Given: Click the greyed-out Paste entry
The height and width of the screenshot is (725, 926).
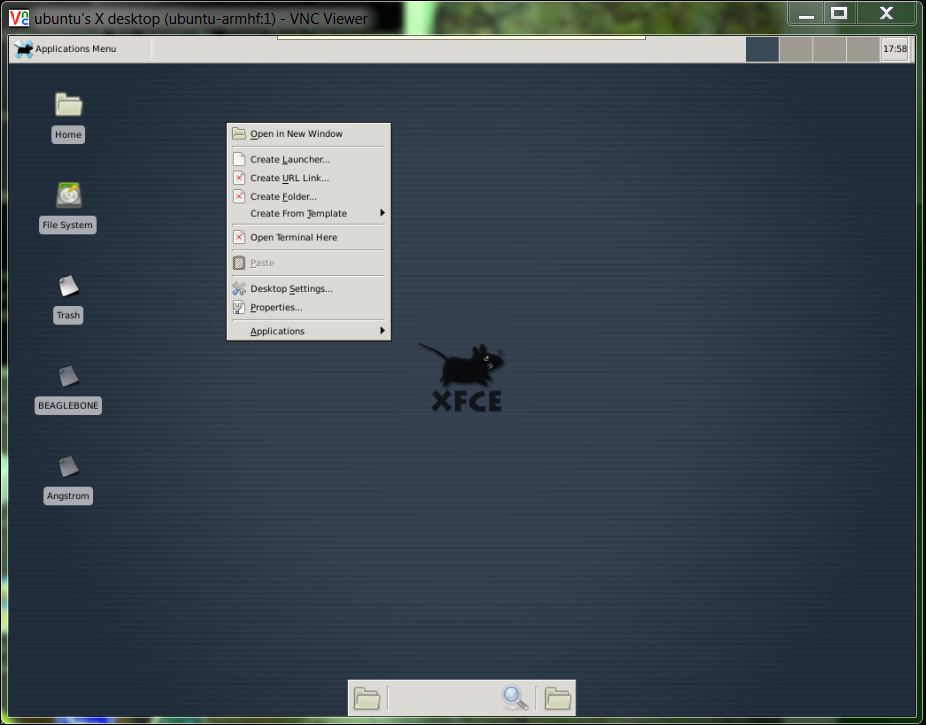Looking at the screenshot, I should click(309, 263).
